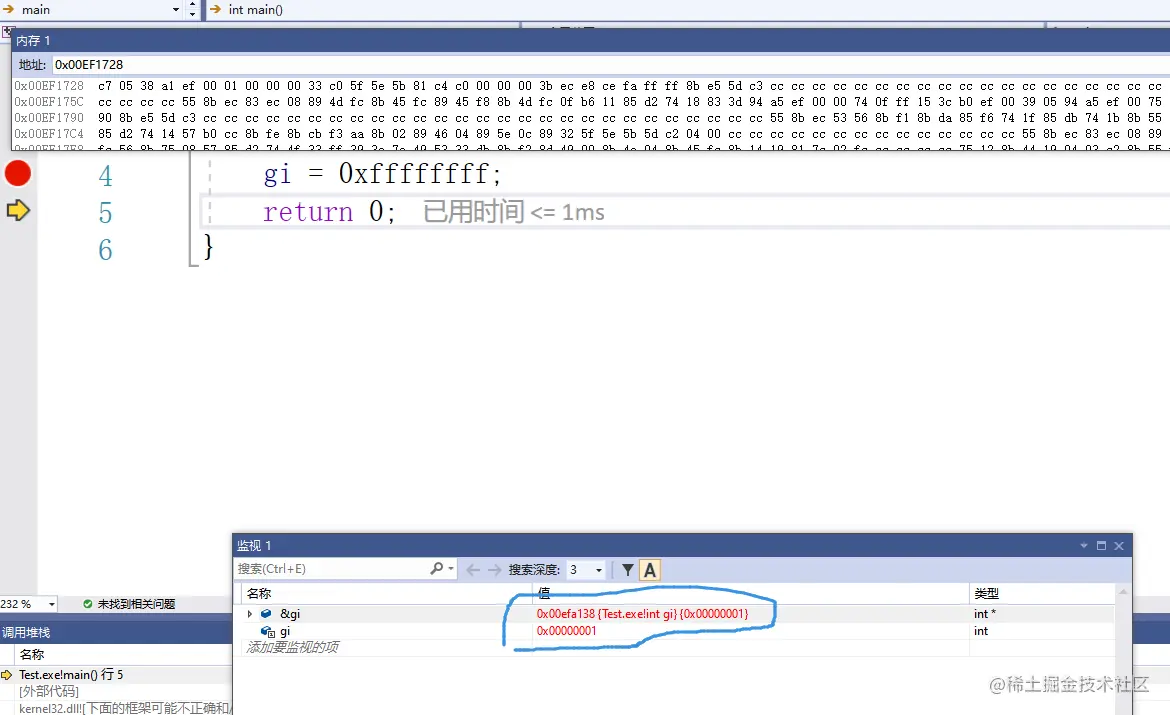Sort by the 值 column header

(x=544, y=593)
